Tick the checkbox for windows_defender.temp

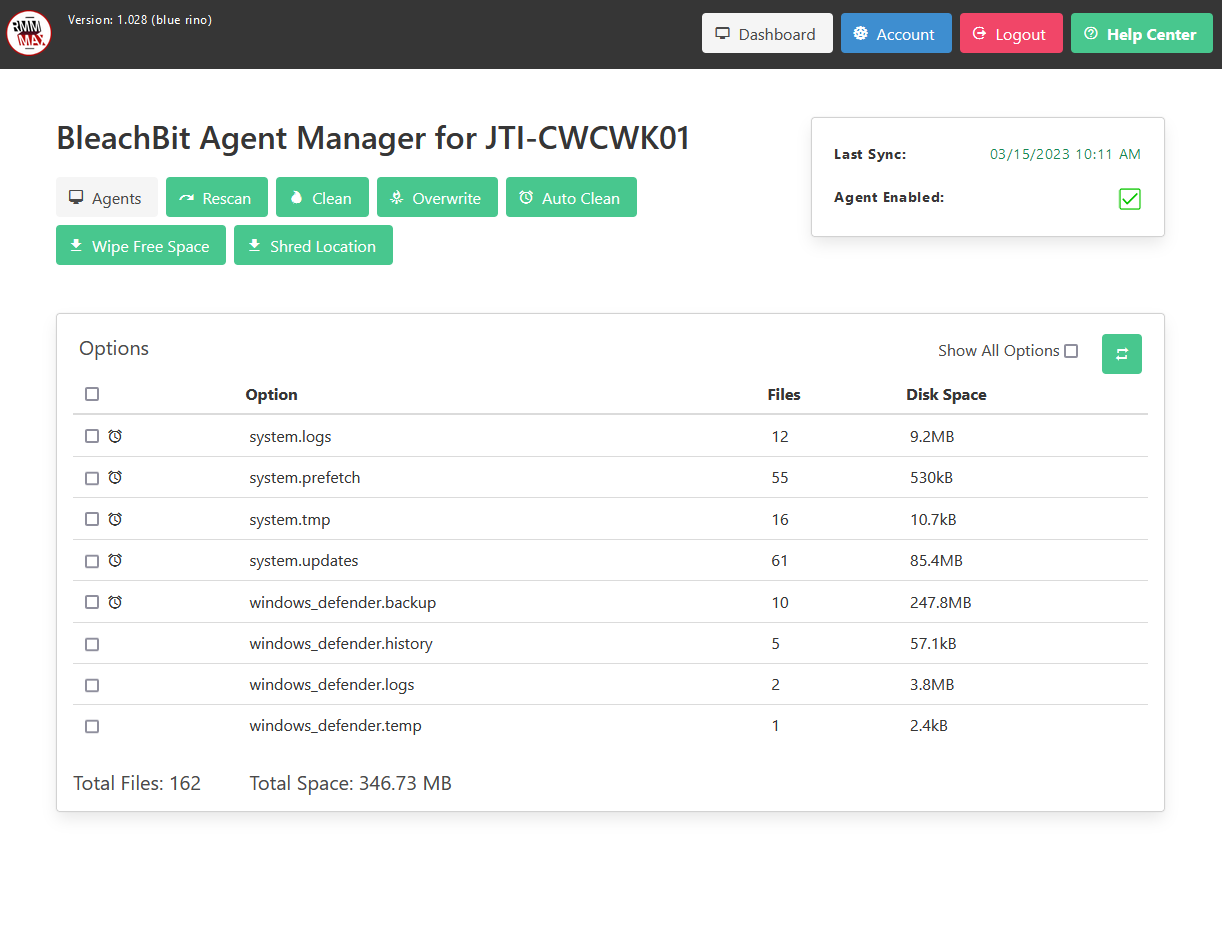point(92,726)
